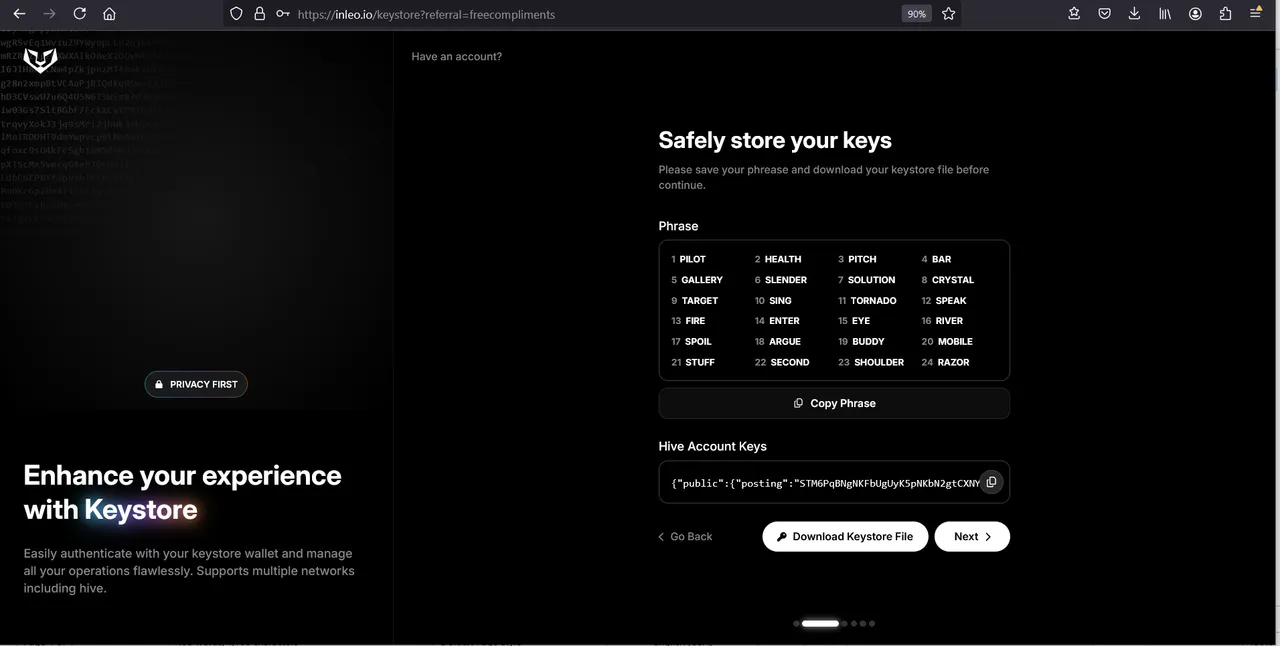
Task: Click phrase word 15 EYE
Action: coord(854,321)
